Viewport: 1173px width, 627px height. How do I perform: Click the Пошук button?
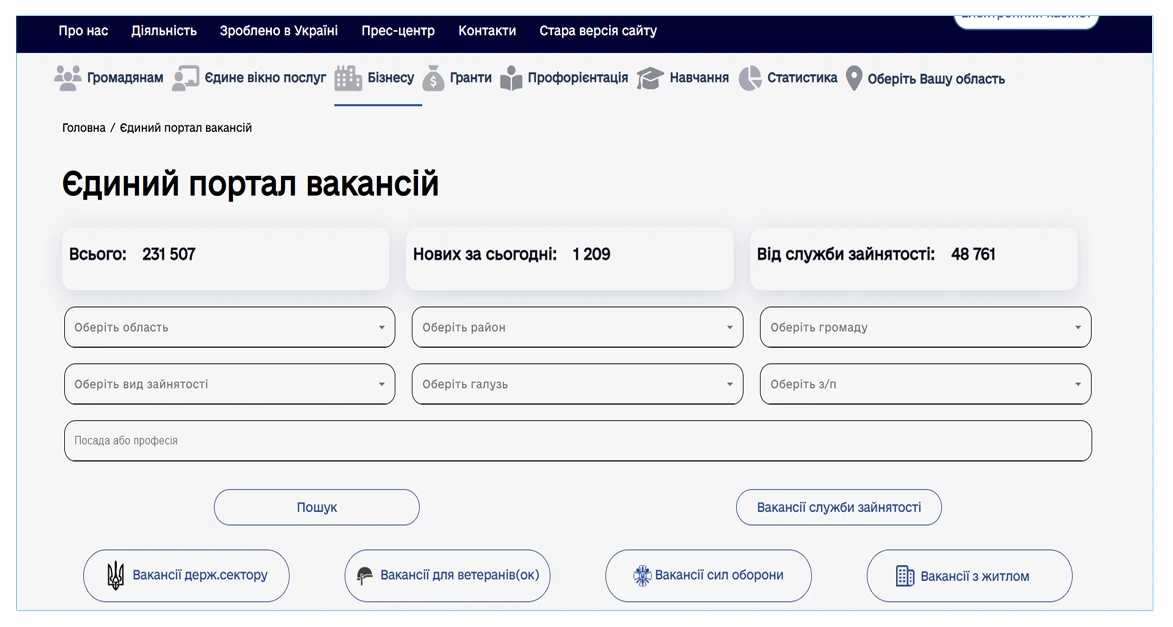pyautogui.click(x=316, y=507)
